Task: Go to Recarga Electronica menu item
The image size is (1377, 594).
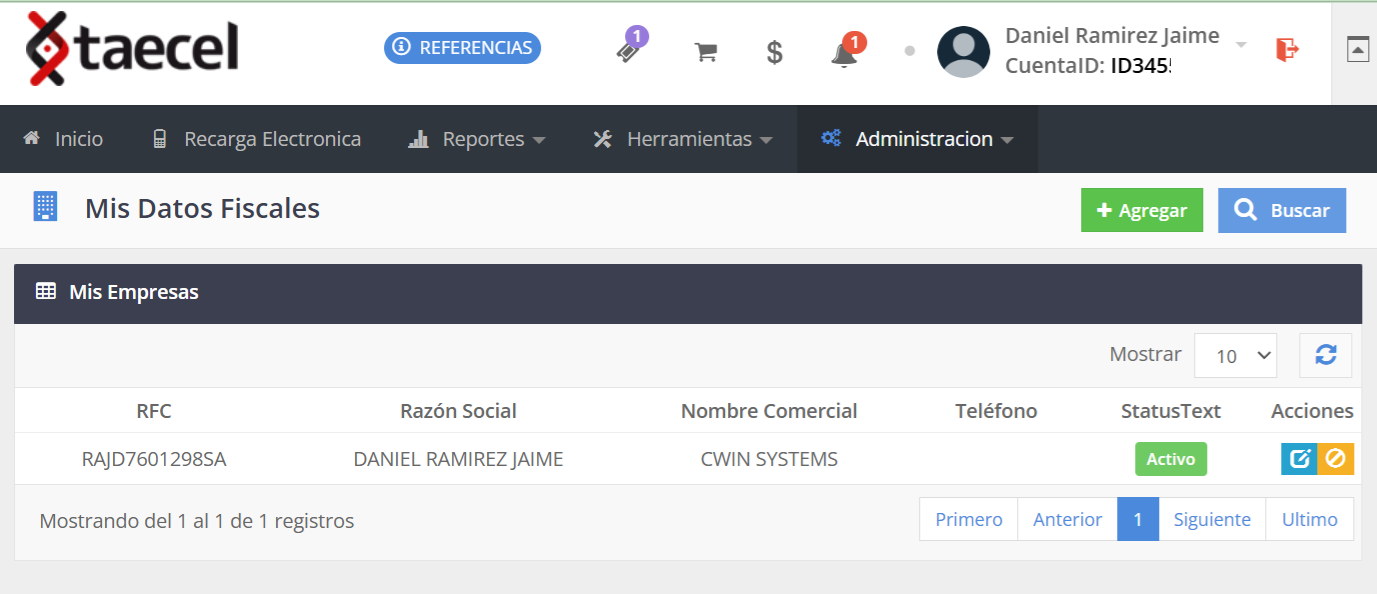Action: pos(256,139)
